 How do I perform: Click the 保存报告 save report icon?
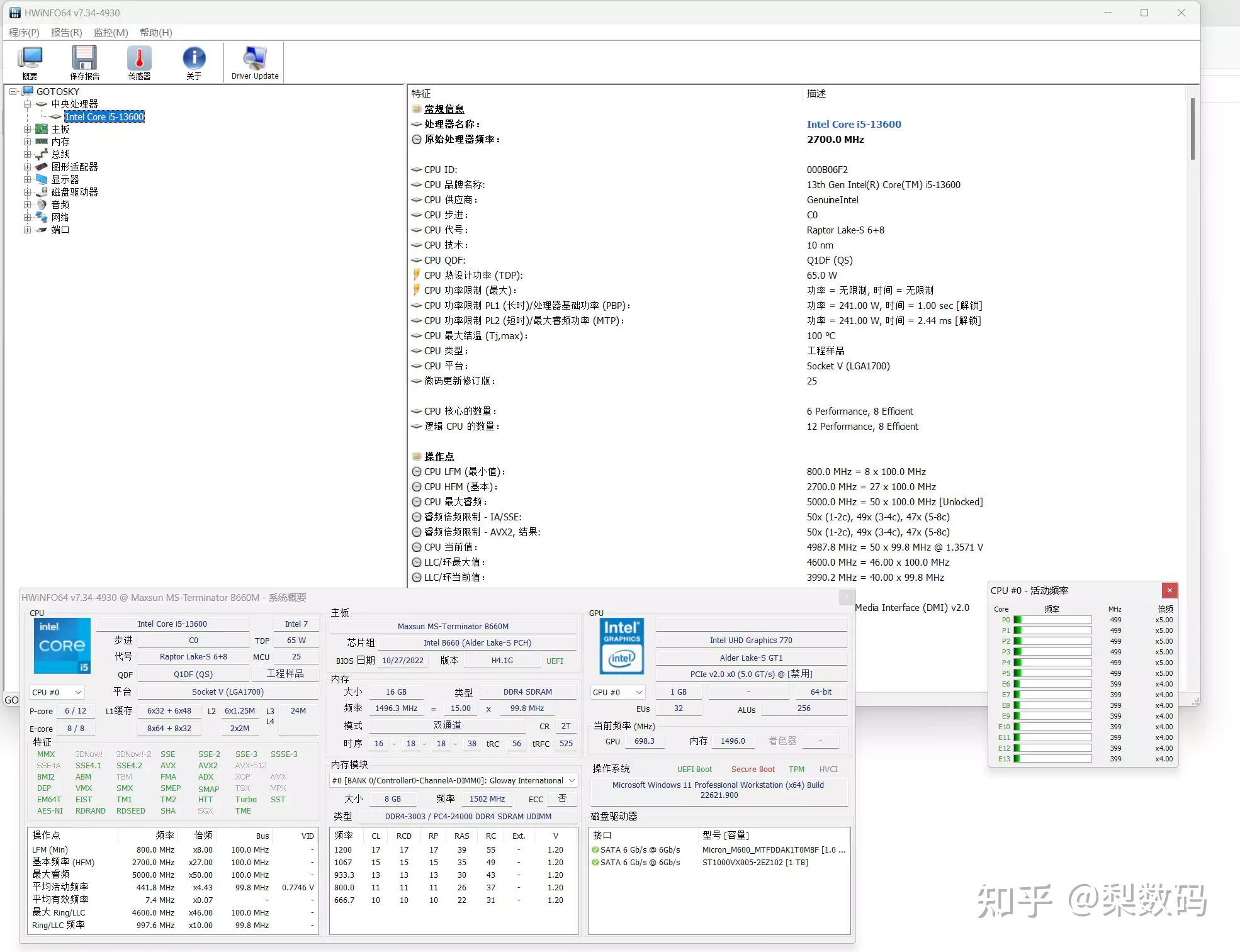(84, 60)
